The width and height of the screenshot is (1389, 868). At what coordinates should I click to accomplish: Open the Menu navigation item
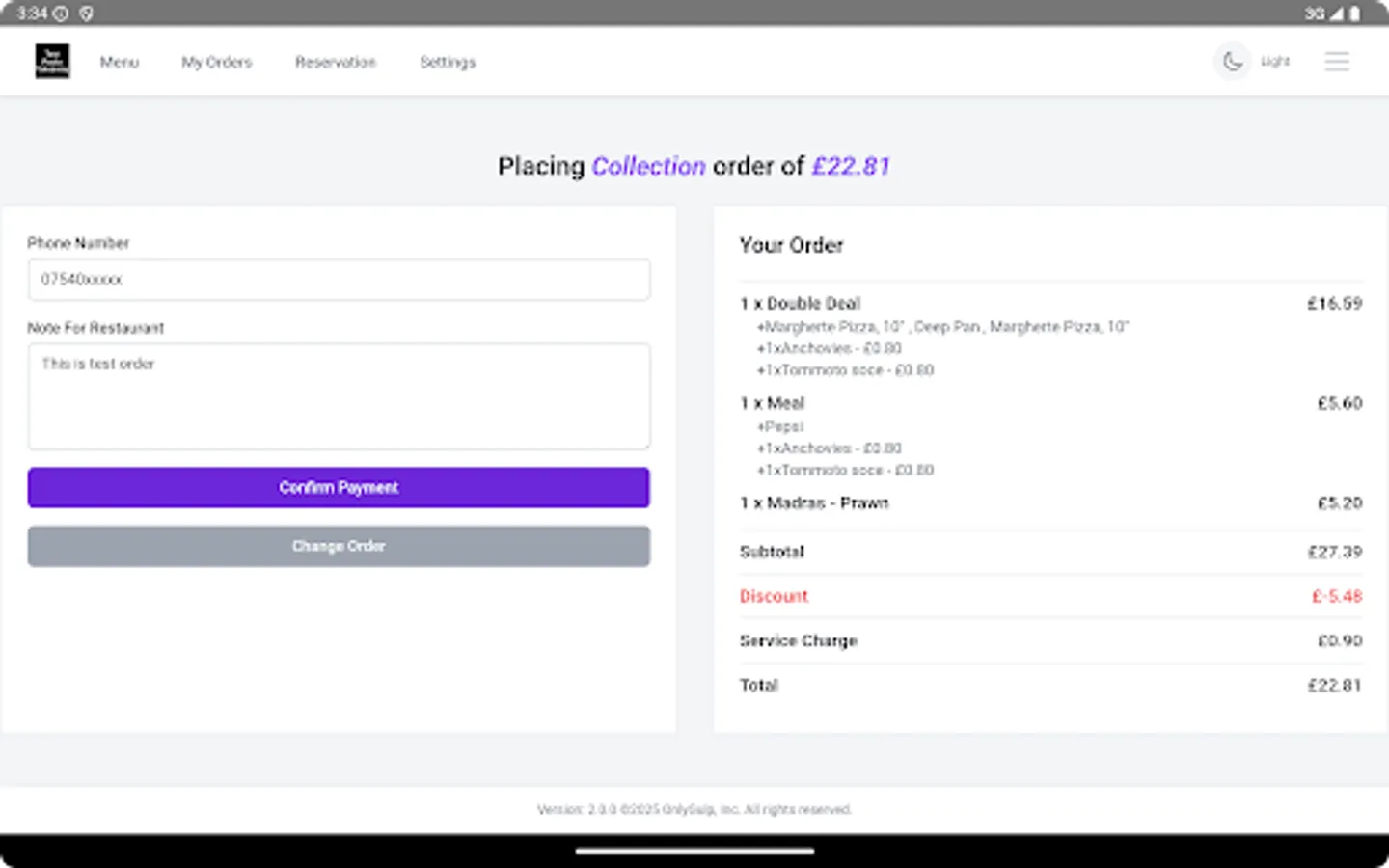(x=120, y=62)
